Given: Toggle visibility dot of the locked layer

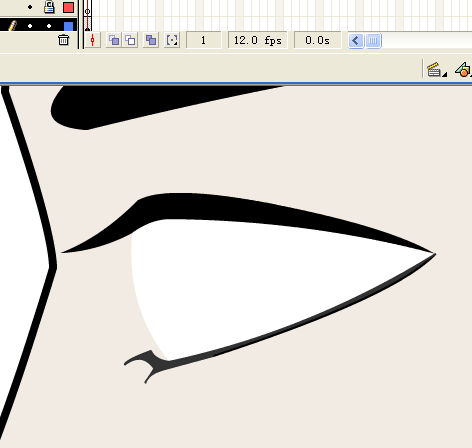Looking at the screenshot, I should (30, 7).
